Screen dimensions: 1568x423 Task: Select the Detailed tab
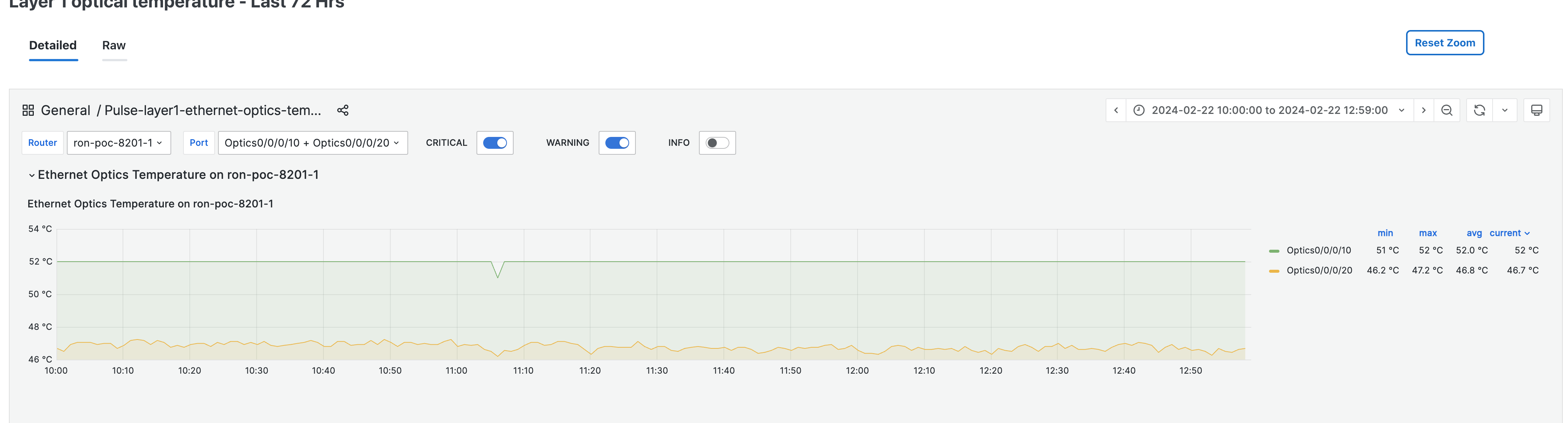pyautogui.click(x=53, y=46)
